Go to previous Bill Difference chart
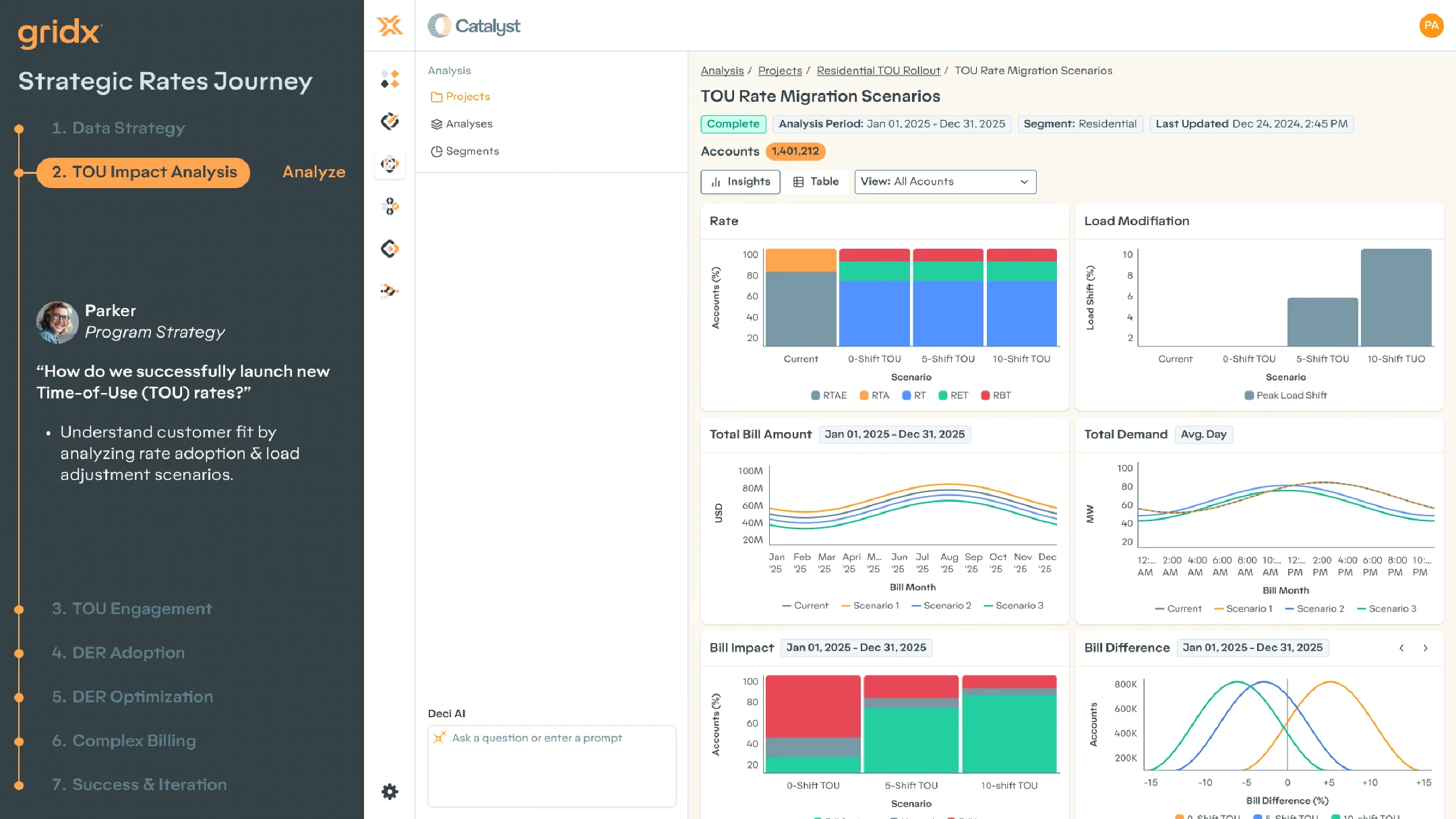 point(1401,648)
